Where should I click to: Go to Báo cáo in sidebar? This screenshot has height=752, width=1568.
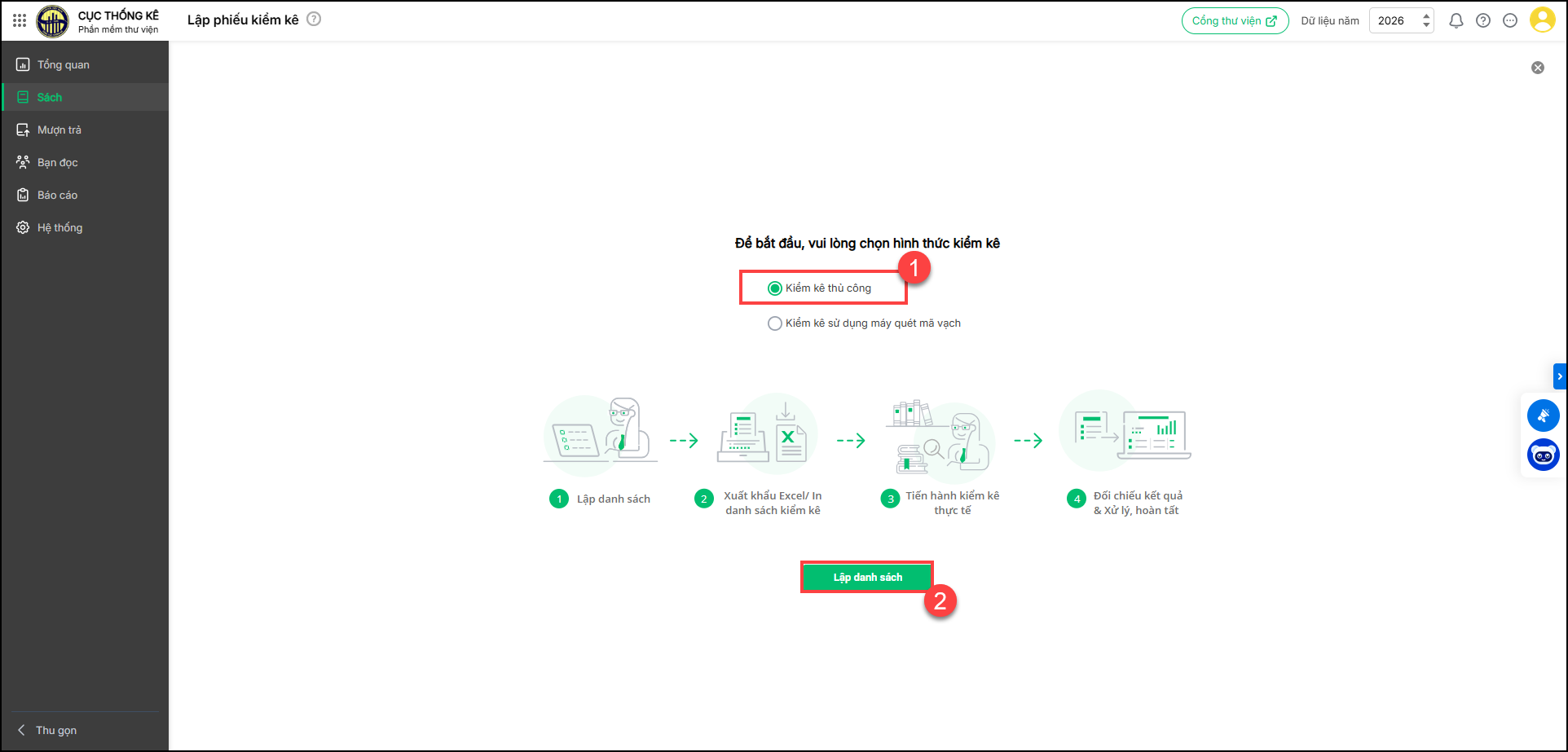(x=57, y=196)
